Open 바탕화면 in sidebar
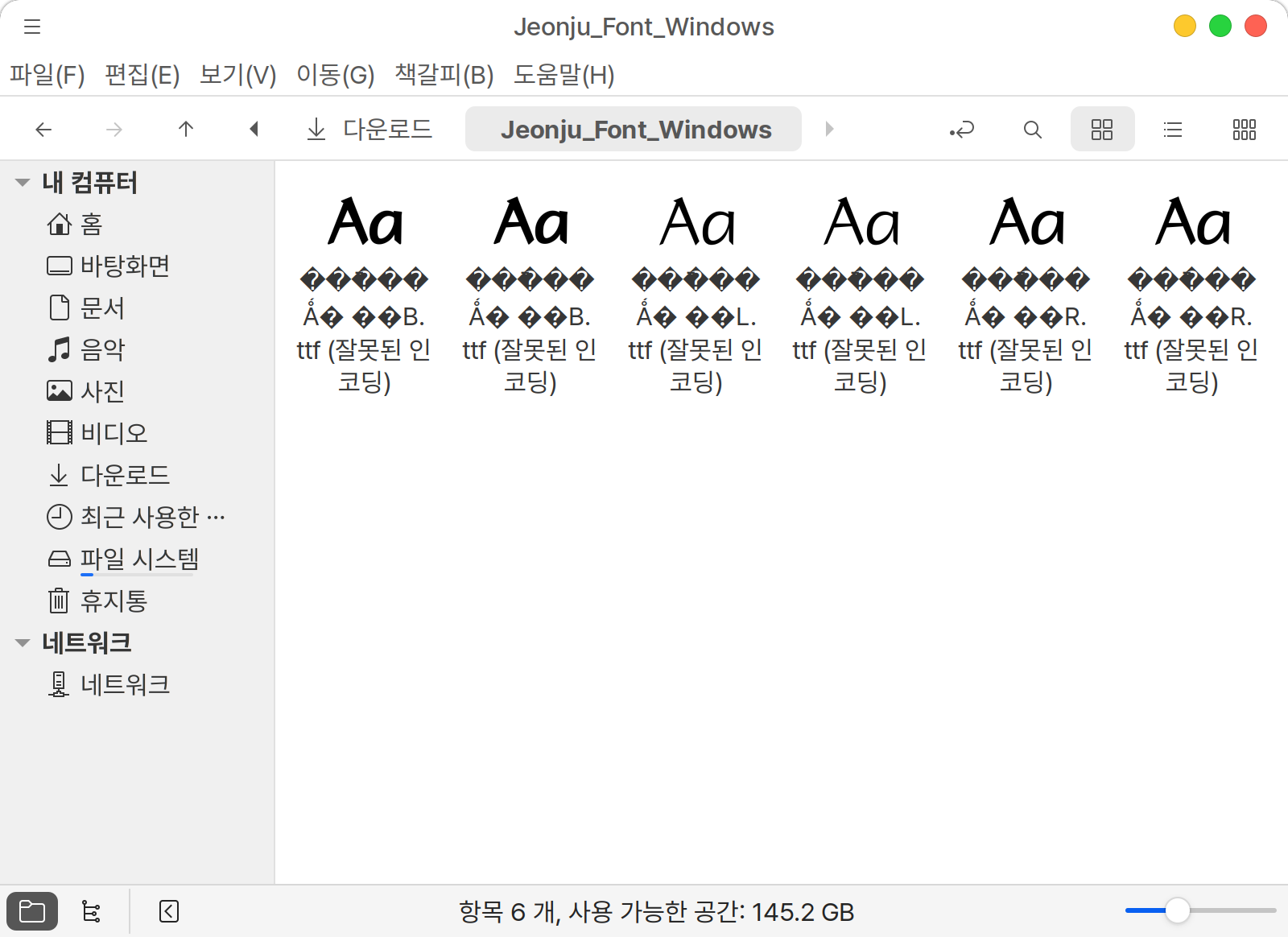 click(137, 266)
